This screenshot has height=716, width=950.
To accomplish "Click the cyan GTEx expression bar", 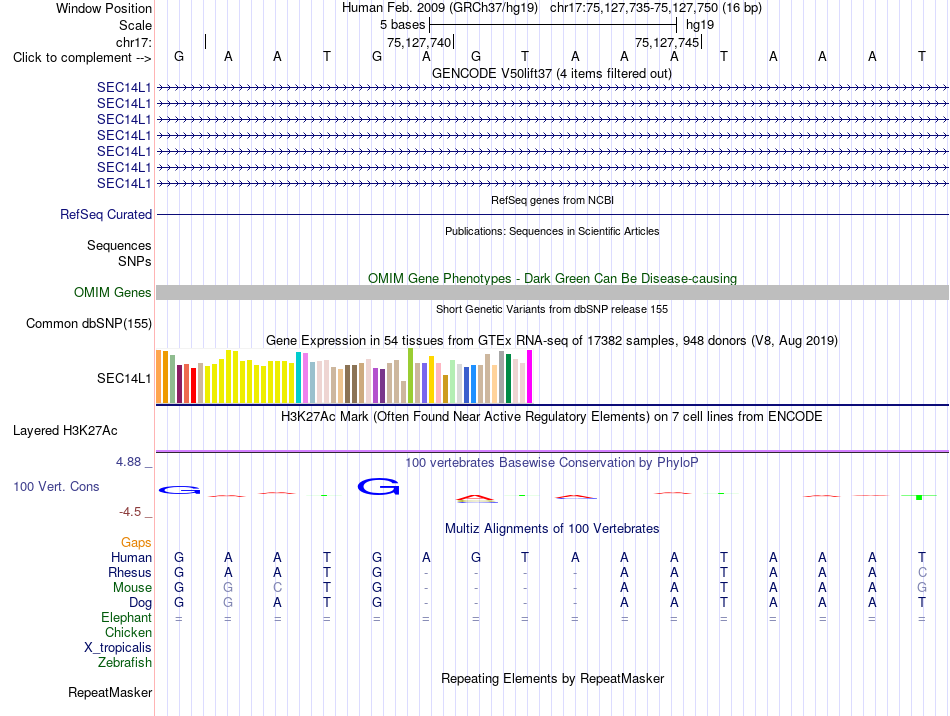I will point(298,377).
